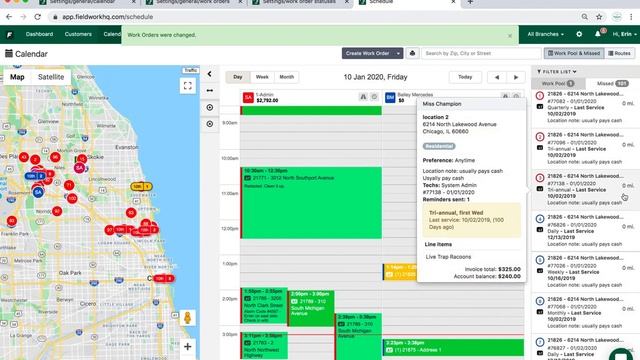
Task: Select work order #76826 Daily
Action: pos(585,231)
